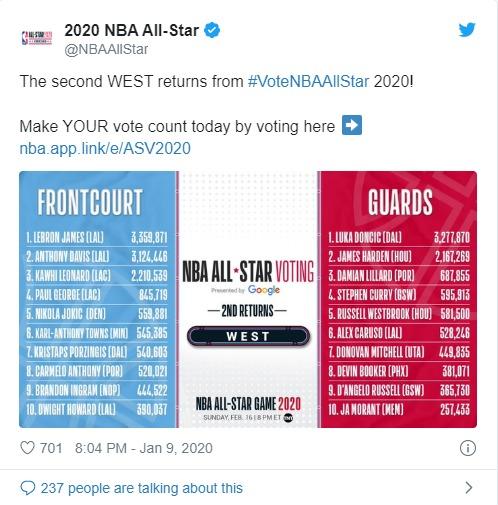Open the #VoteNBAAllStar hashtag
This screenshot has height=505, width=498.
[x=309, y=81]
